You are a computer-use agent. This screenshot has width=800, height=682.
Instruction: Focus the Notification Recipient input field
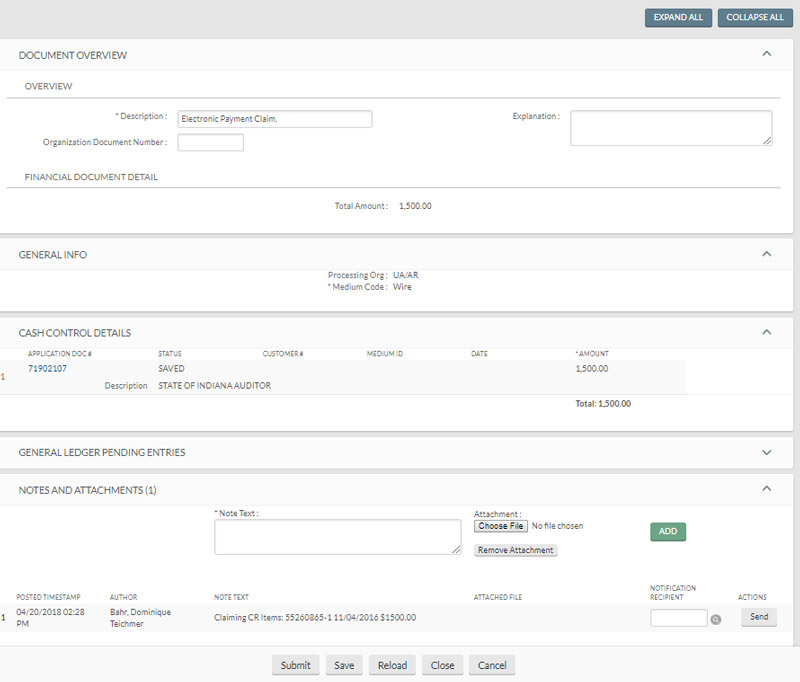pyautogui.click(x=678, y=618)
